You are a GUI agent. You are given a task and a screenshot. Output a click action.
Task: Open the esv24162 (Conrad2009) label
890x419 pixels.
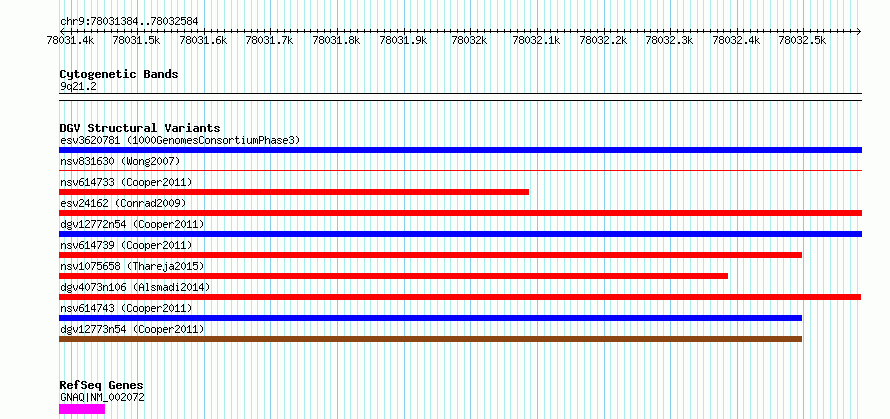pyautogui.click(x=123, y=203)
